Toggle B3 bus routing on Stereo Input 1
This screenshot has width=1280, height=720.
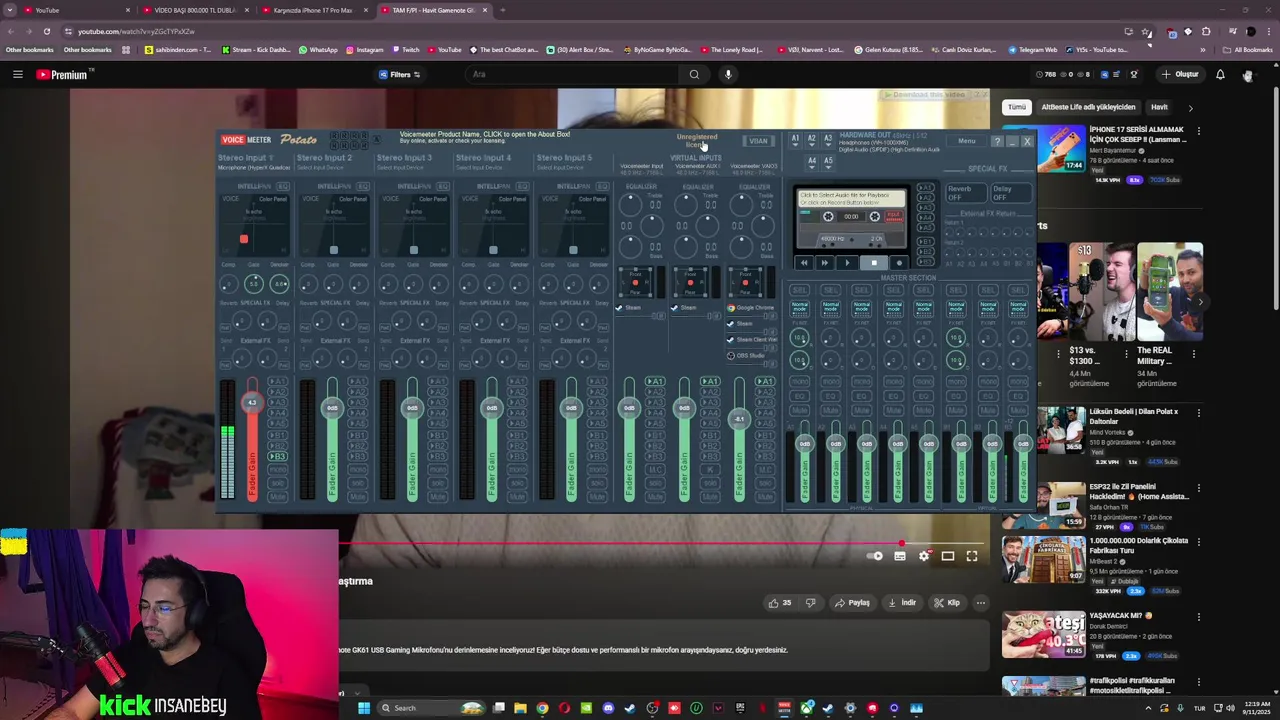[x=277, y=456]
